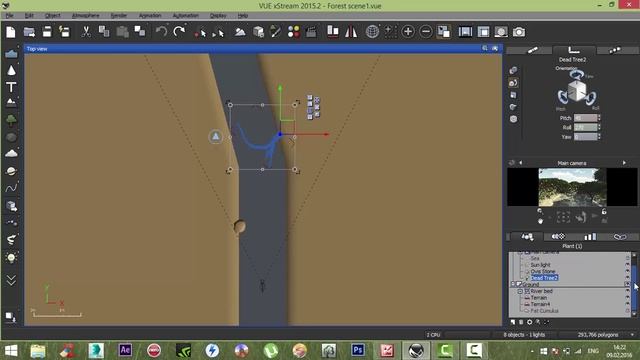Click the Roll value stepper
The width and height of the screenshot is (640, 360).
(599, 127)
